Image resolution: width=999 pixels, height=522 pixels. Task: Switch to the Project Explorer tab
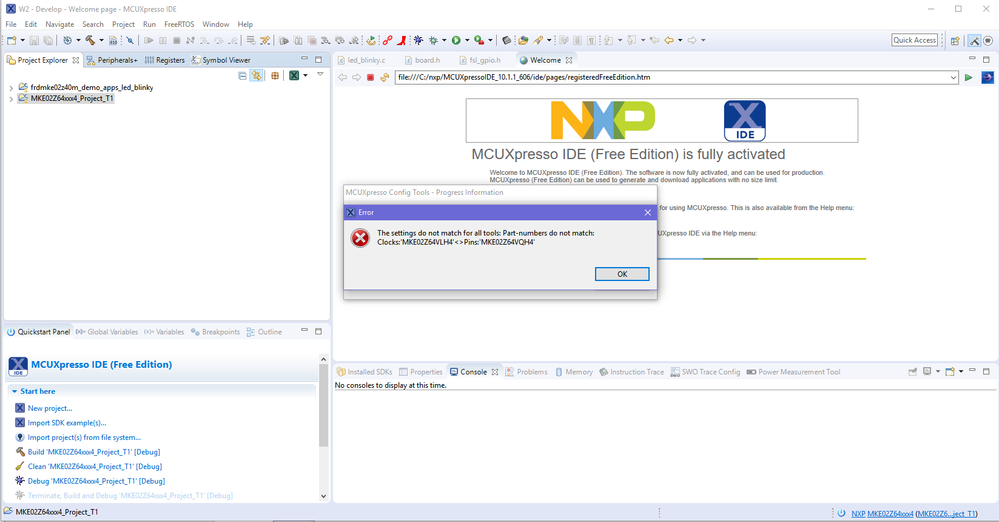[x=42, y=60]
